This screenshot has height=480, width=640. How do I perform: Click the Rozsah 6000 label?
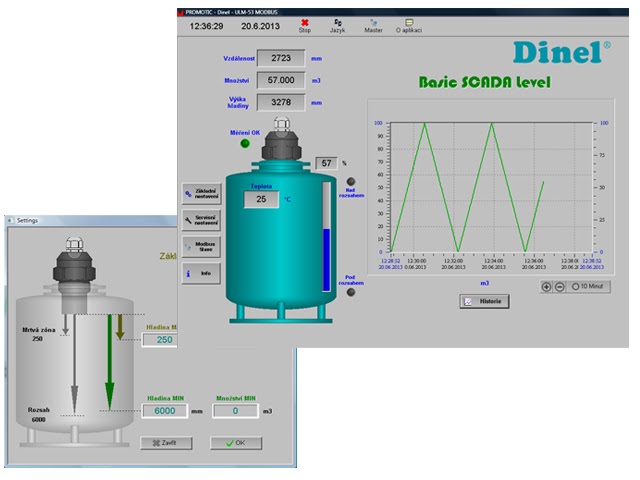(x=39, y=414)
